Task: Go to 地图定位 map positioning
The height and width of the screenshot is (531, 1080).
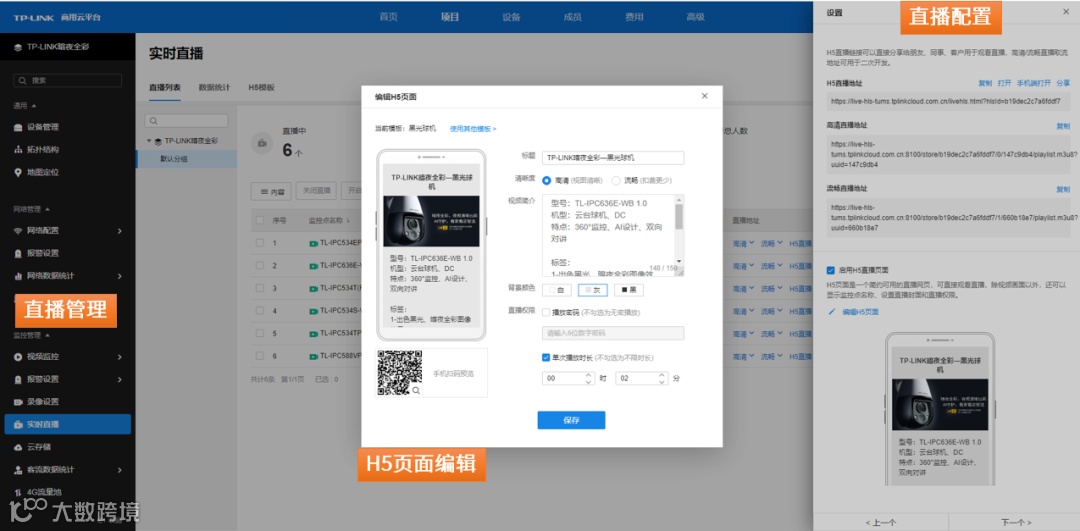Action: (43, 172)
